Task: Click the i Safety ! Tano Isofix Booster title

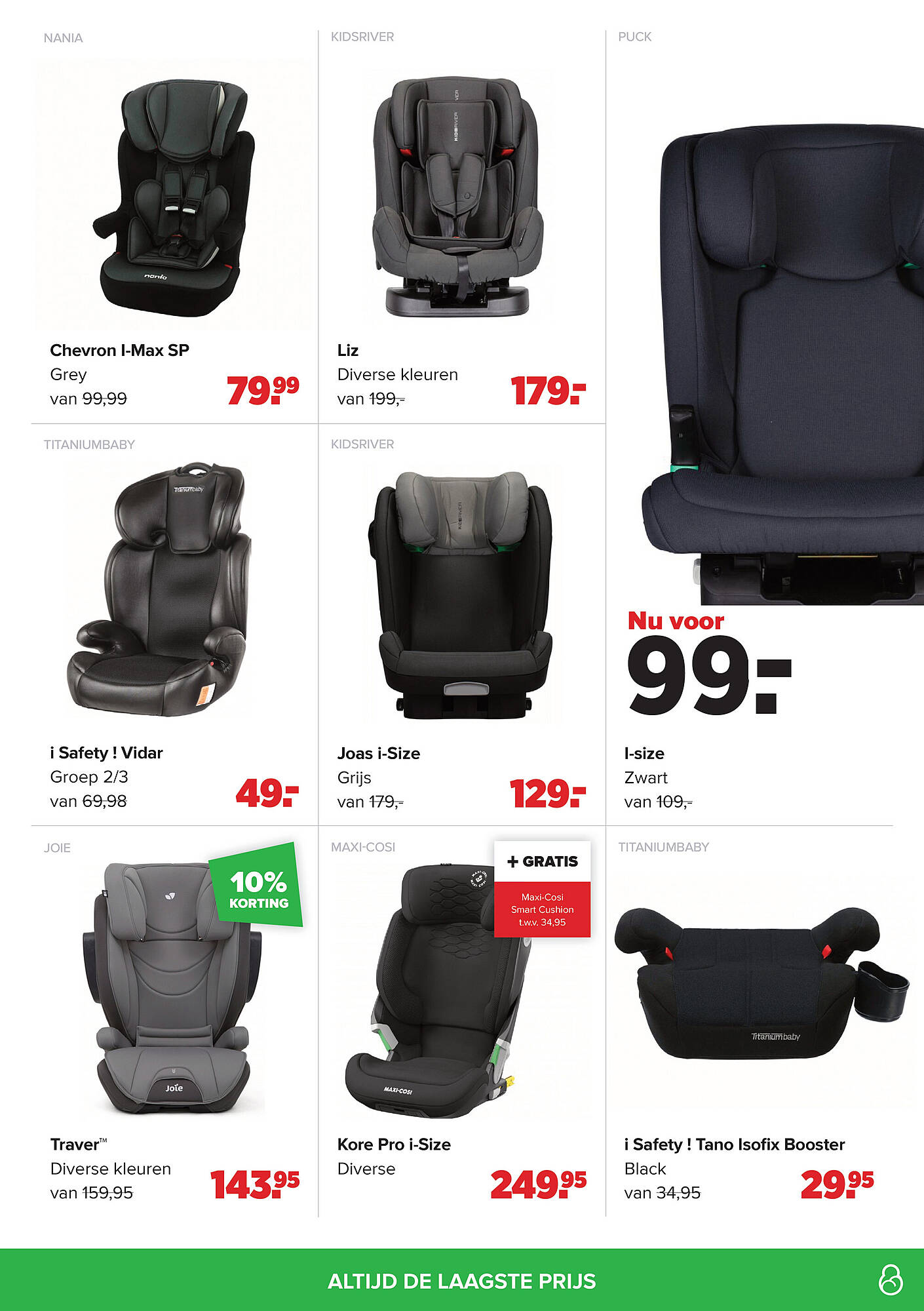Action: click(734, 1145)
